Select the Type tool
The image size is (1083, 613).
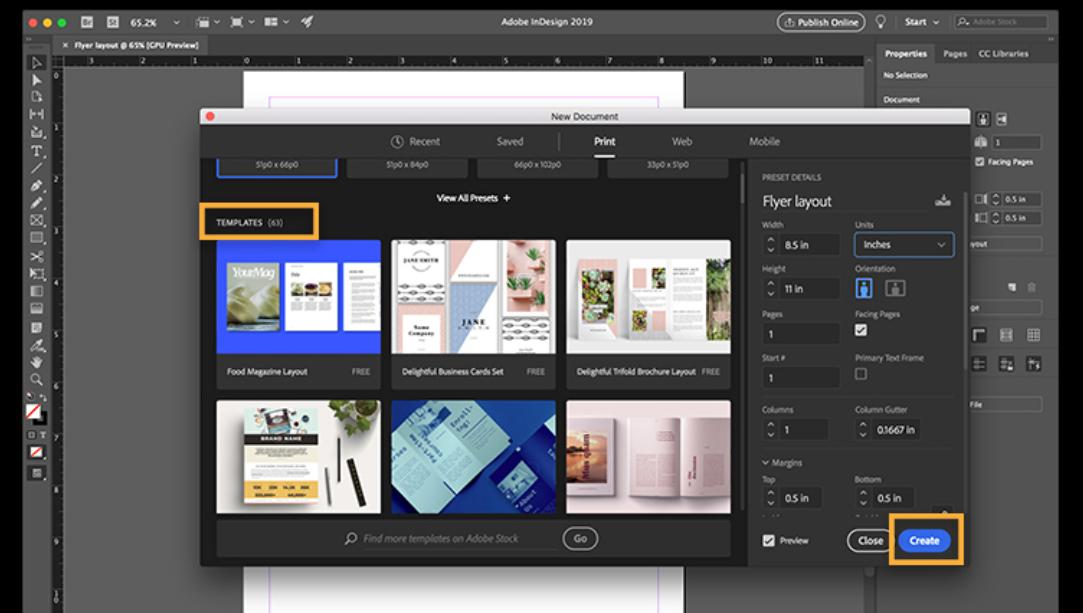(x=37, y=150)
